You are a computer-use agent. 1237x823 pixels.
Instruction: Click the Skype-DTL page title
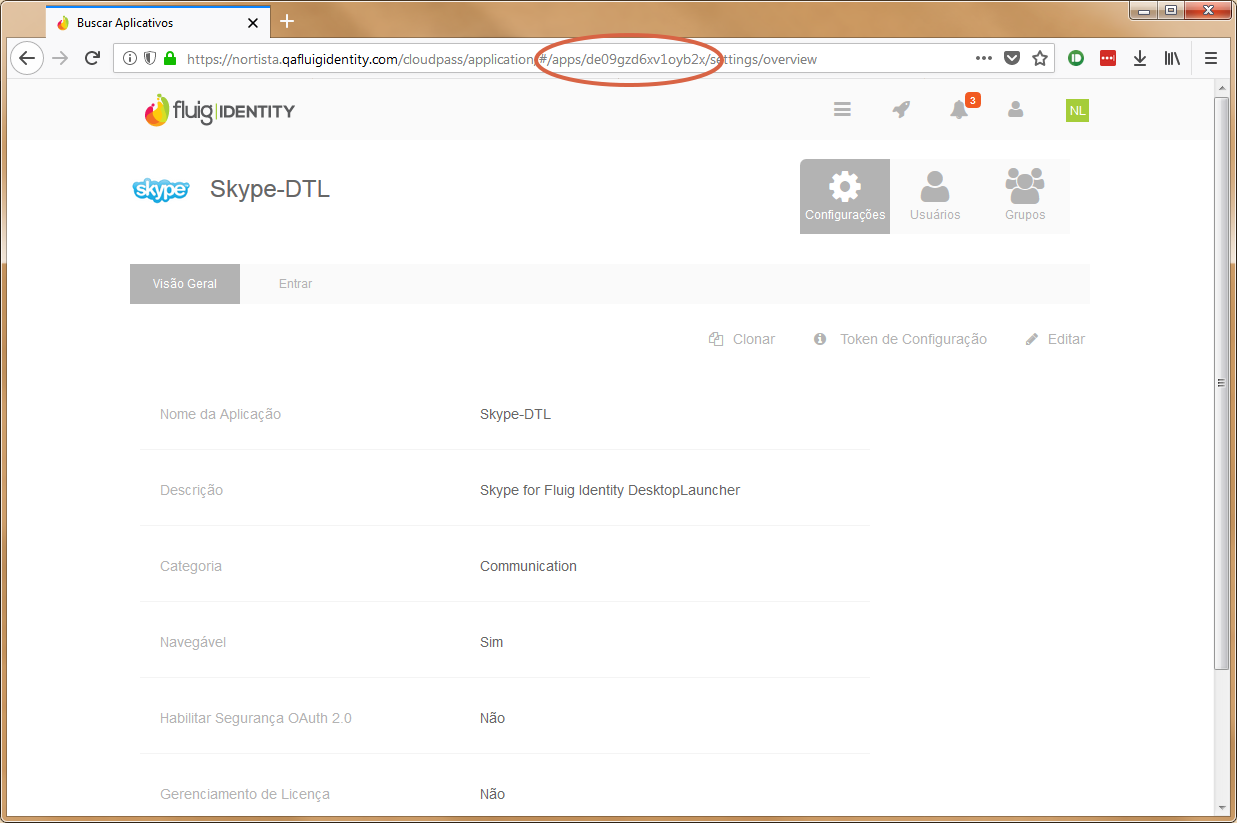pos(270,189)
